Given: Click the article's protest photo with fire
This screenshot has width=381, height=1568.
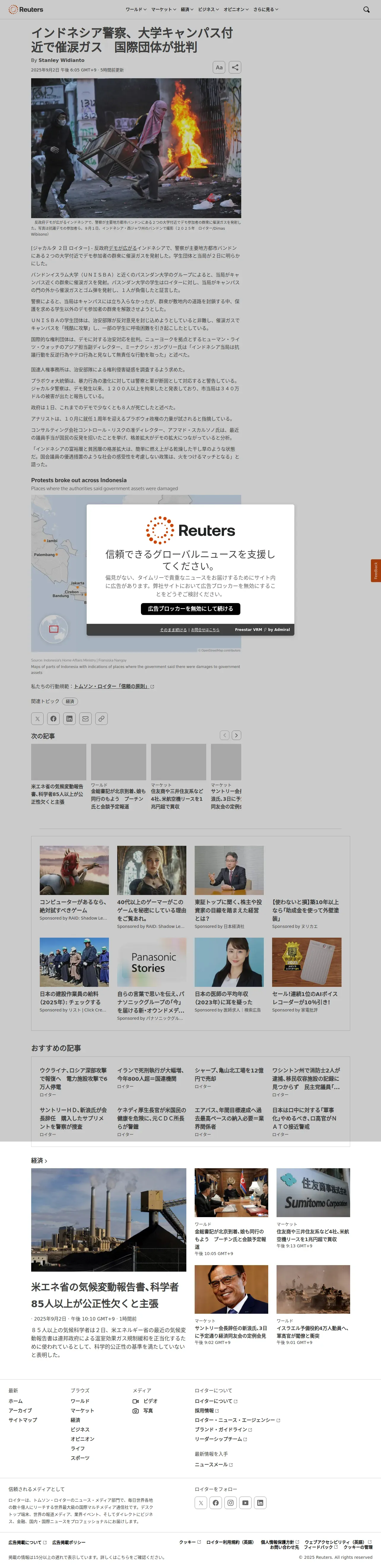Looking at the screenshot, I should point(136,148).
